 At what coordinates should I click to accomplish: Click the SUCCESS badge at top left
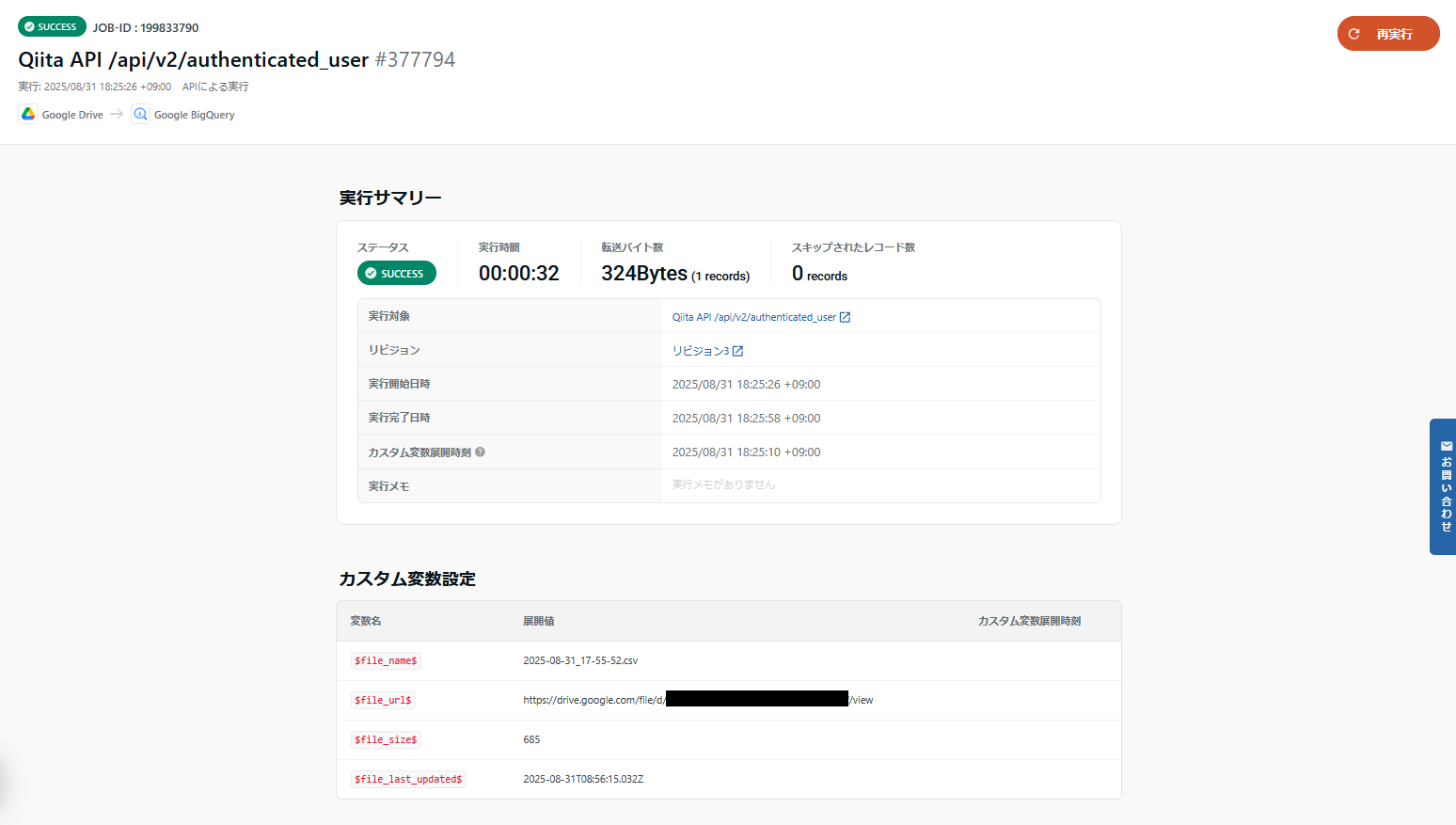click(x=52, y=26)
